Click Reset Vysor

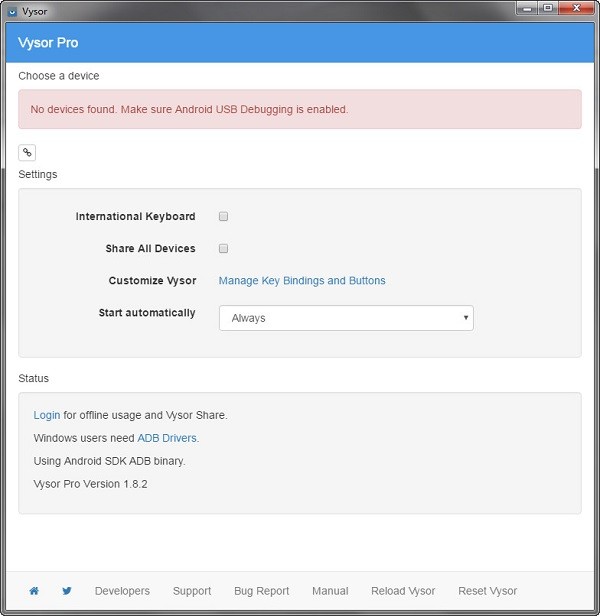(x=488, y=591)
